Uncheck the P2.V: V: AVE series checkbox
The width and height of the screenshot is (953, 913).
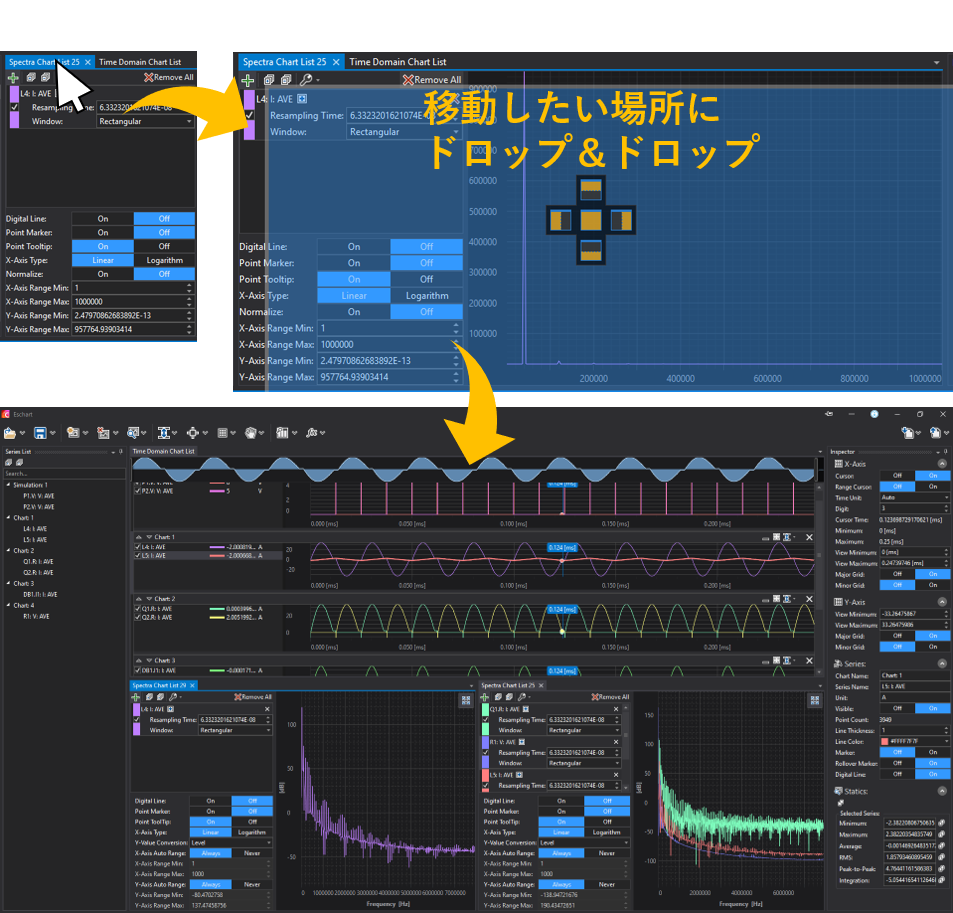138,491
